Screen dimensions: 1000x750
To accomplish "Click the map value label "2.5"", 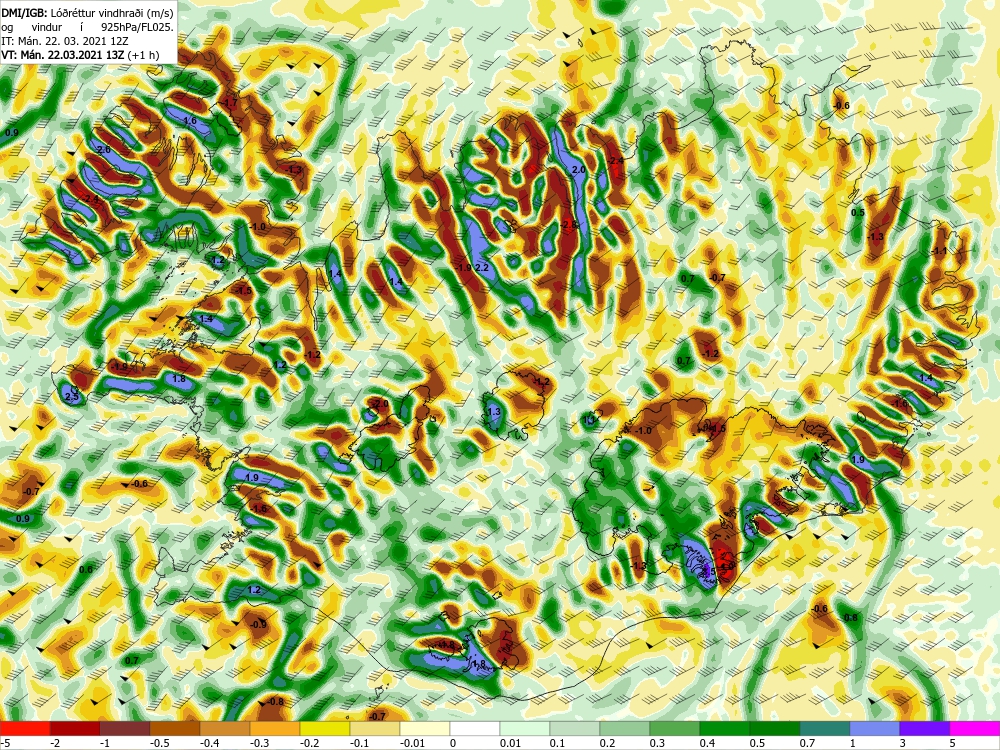I will point(72,397).
